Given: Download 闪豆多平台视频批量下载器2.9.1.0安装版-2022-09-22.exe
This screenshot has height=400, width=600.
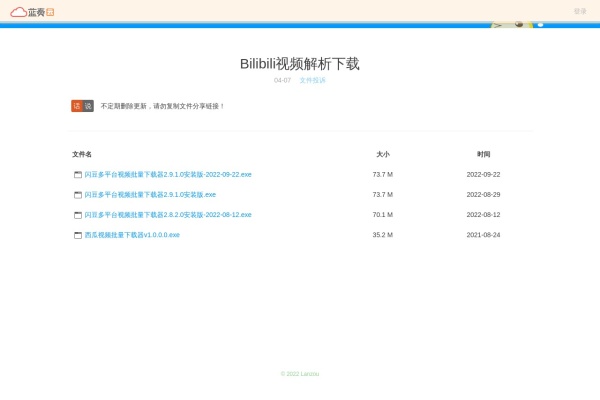Looking at the screenshot, I should coord(168,174).
